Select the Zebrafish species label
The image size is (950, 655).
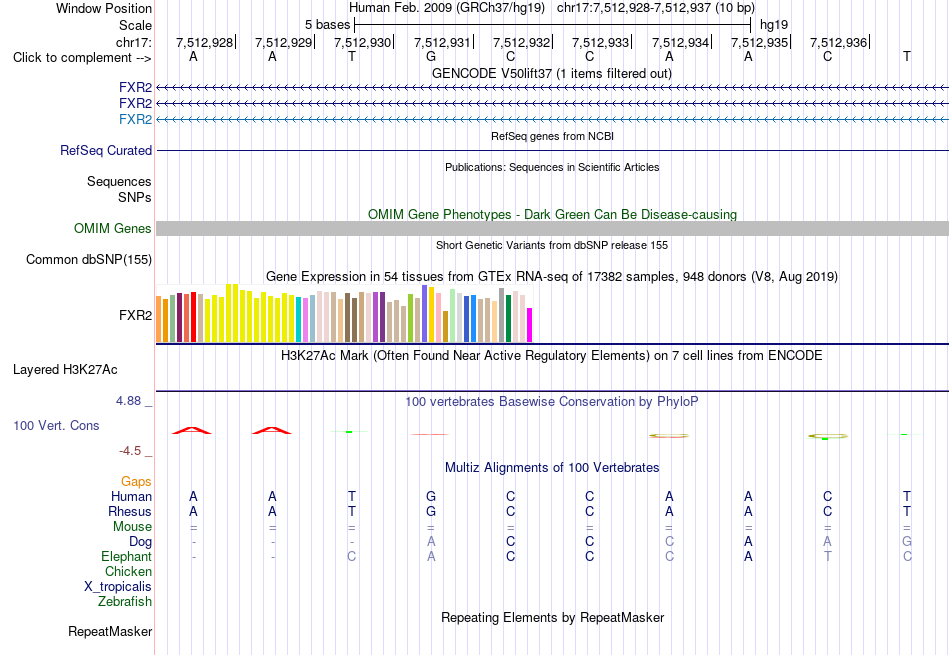pos(125,602)
